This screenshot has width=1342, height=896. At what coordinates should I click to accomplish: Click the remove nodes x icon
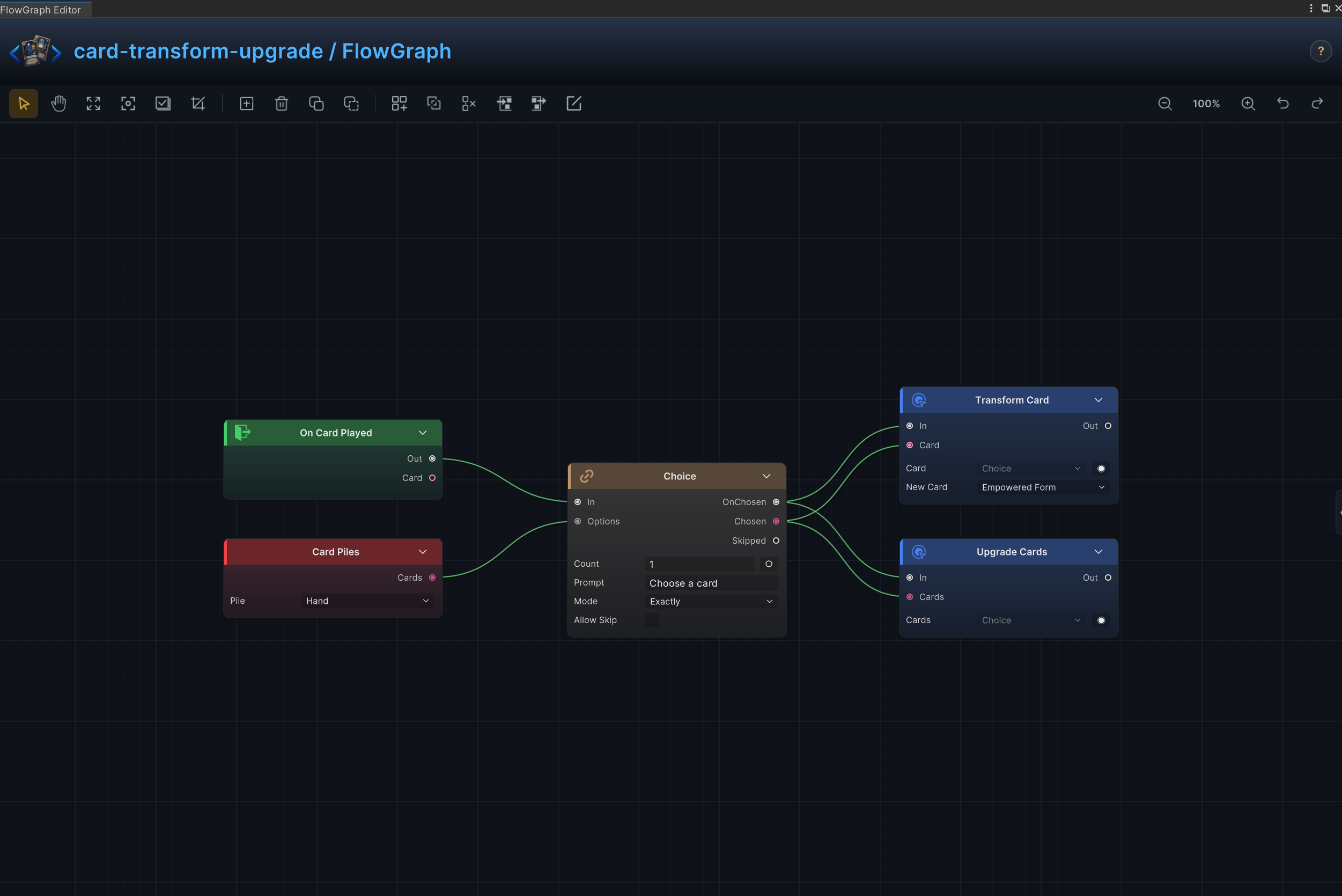(469, 103)
